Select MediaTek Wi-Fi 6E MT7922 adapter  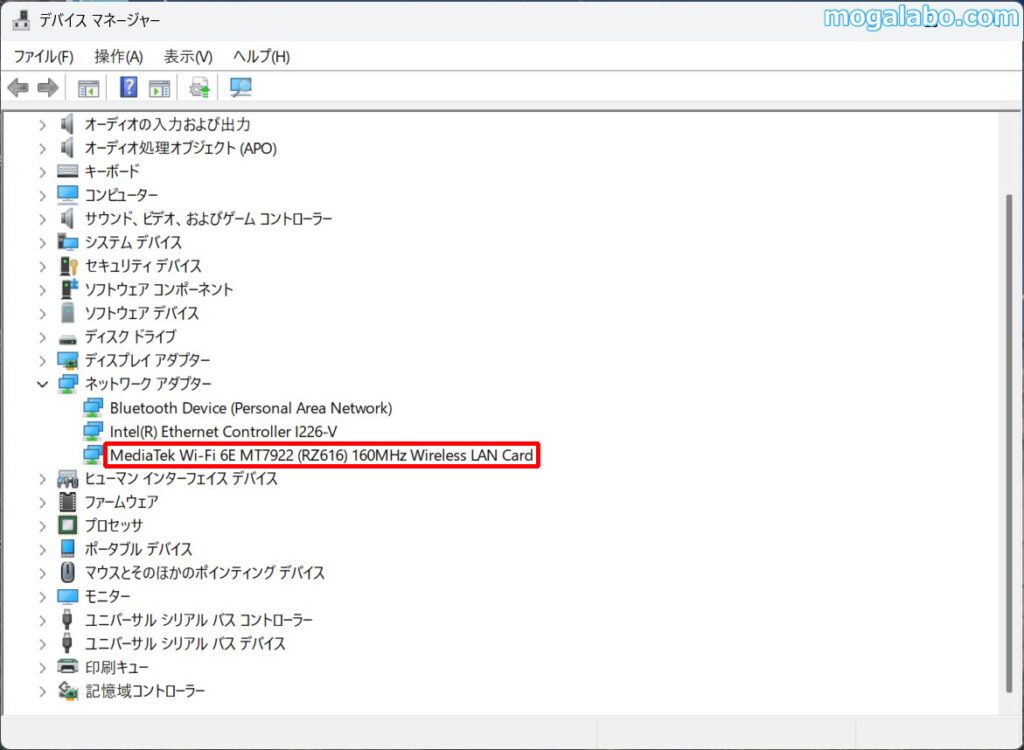point(321,455)
